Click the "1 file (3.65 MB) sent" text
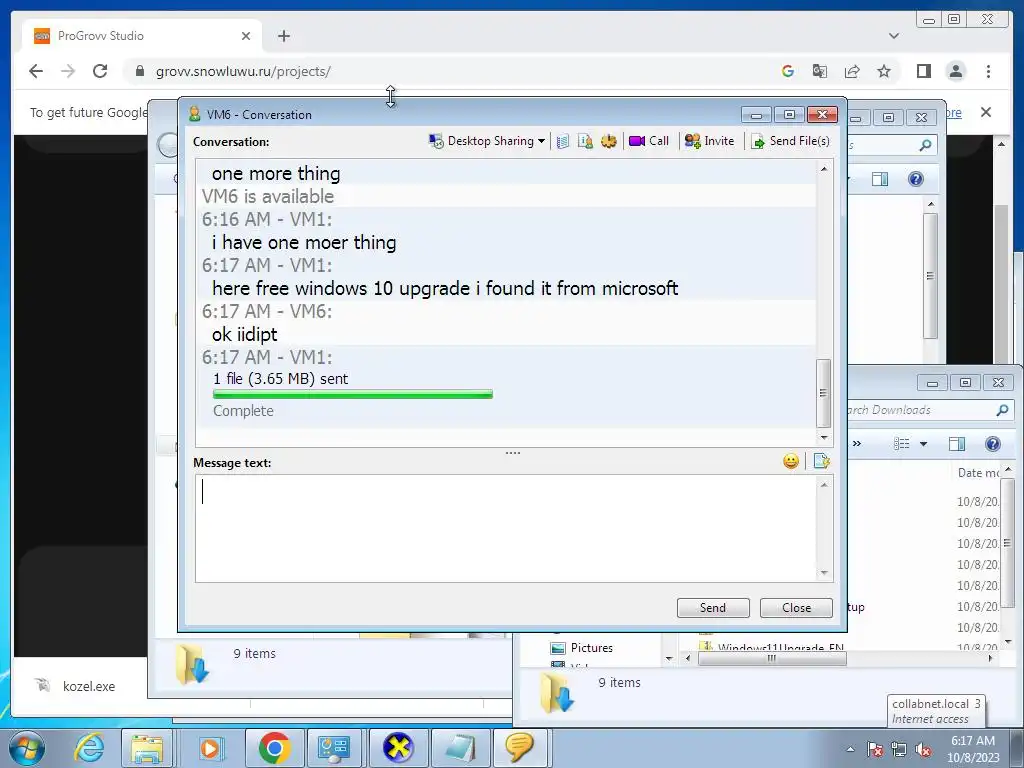Image resolution: width=1024 pixels, height=768 pixels. 281,379
